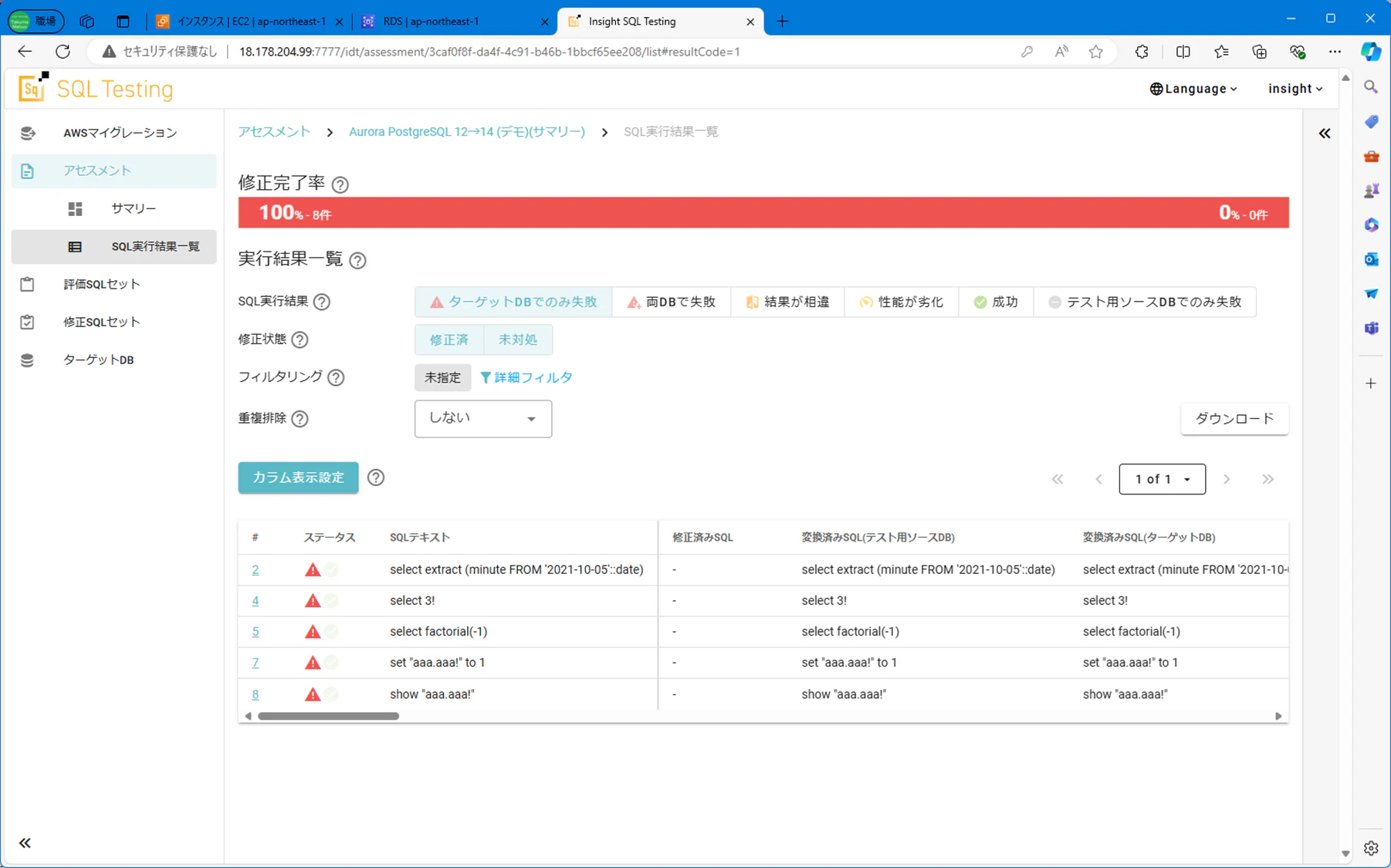Viewport: 1391px width, 868px height.
Task: Open 詳細フィルタ link
Action: 526,377
